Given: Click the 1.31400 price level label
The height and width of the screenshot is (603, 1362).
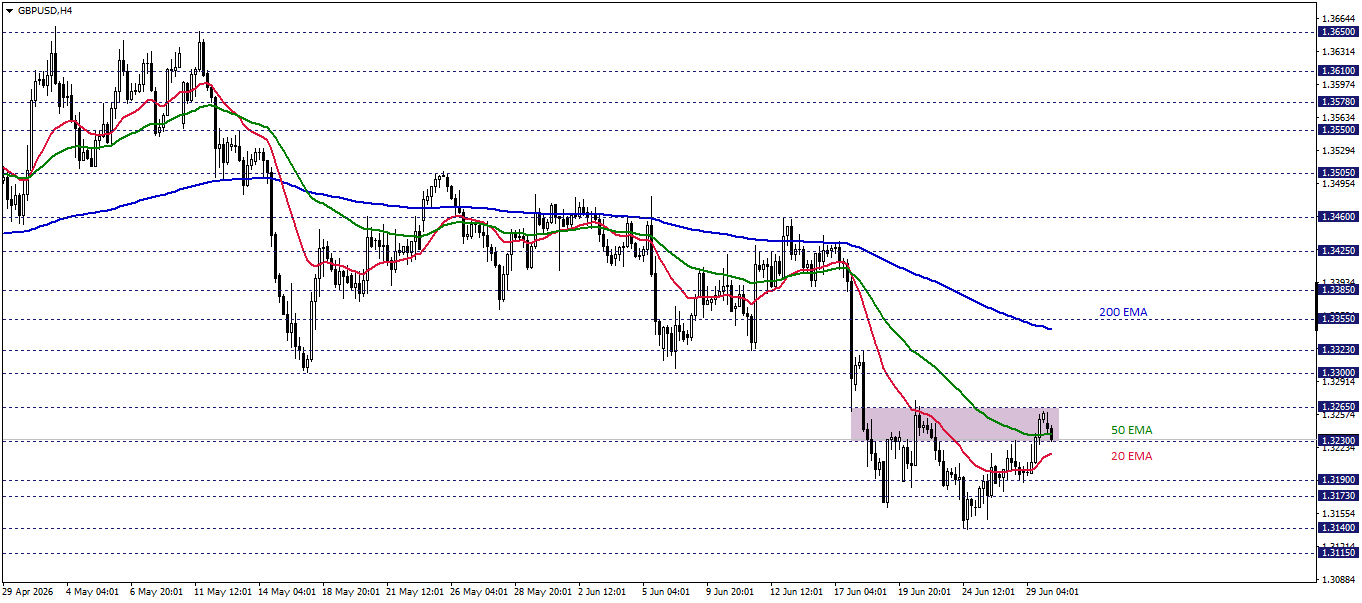Looking at the screenshot, I should coord(1338,527).
